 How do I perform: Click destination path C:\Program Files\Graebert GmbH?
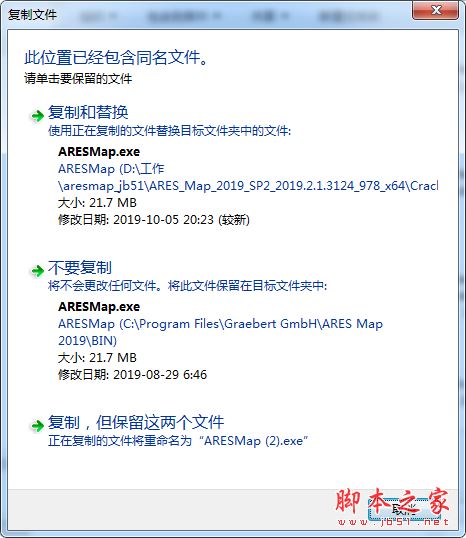coord(220,332)
